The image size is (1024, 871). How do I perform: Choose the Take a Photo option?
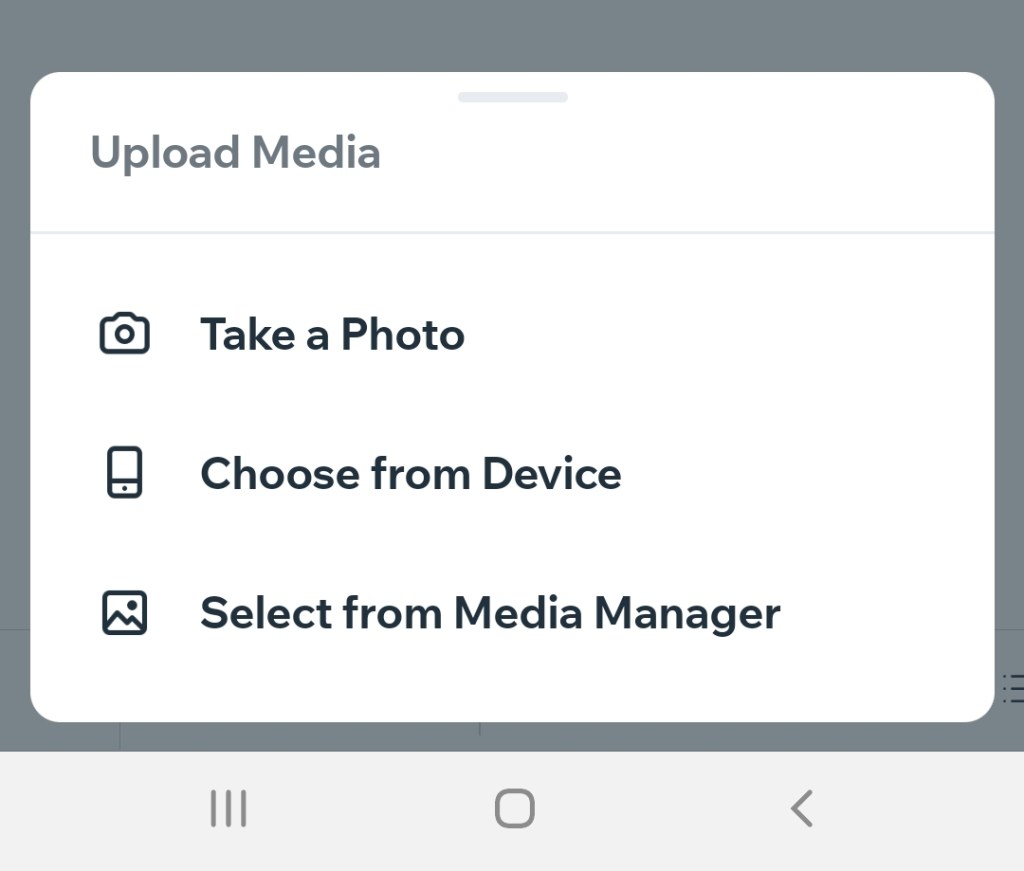pyautogui.click(x=332, y=334)
